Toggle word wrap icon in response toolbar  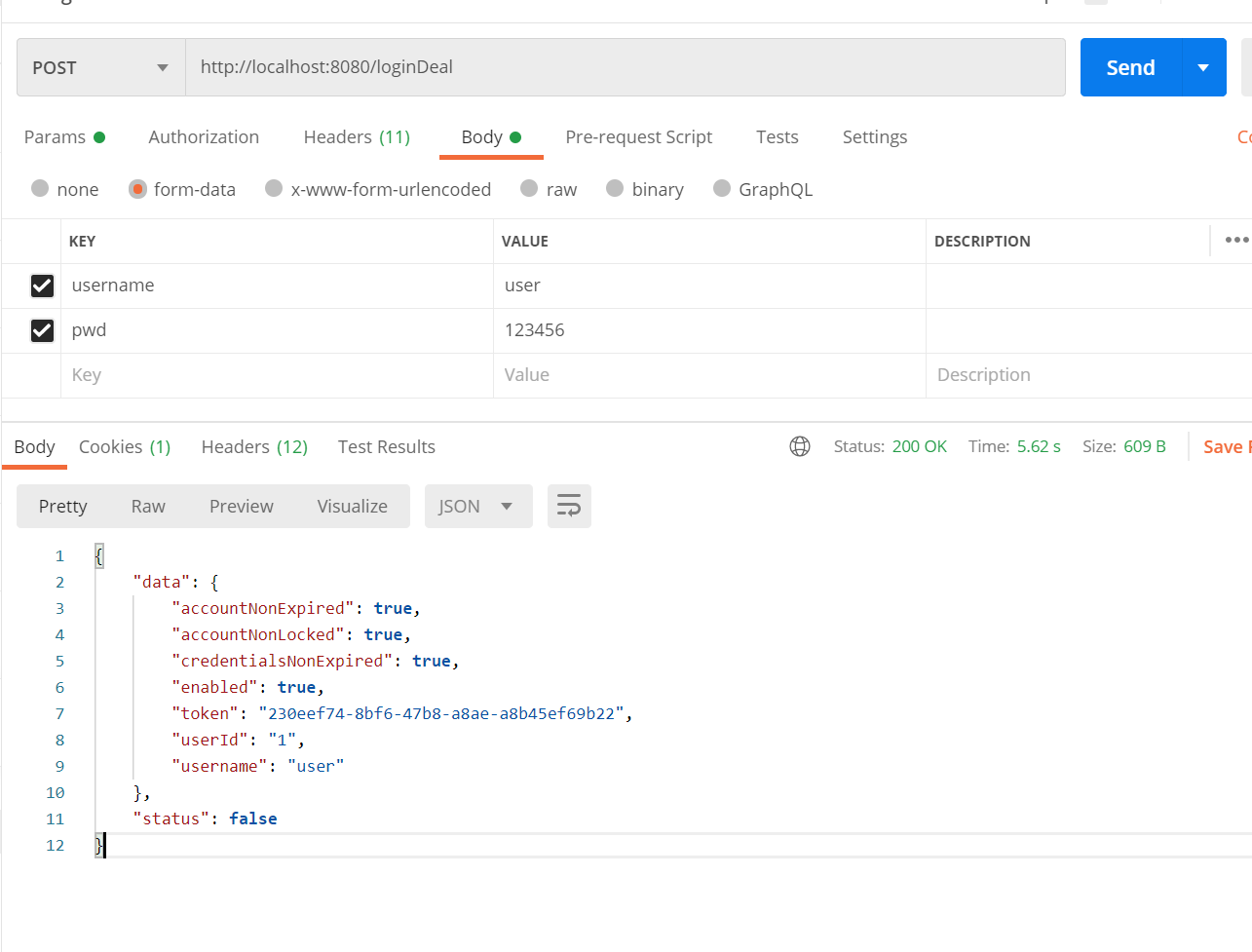pos(569,506)
